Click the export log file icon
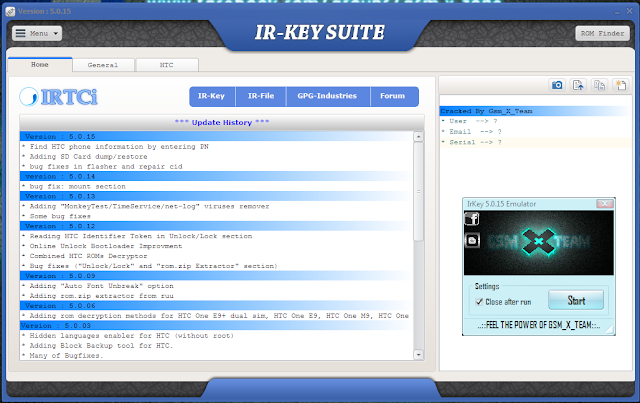Image resolution: width=640 pixels, height=403 pixels. (578, 85)
